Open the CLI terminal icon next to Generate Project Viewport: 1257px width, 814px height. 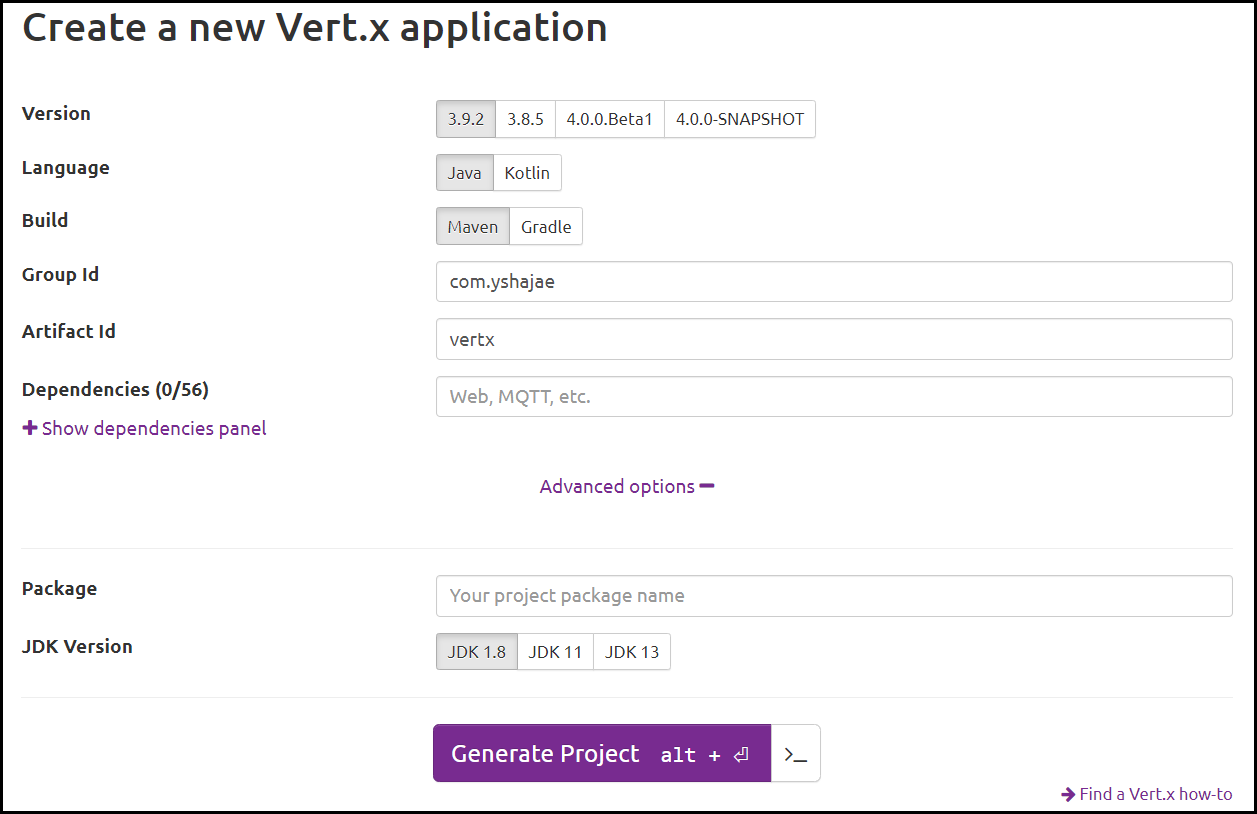tap(796, 753)
